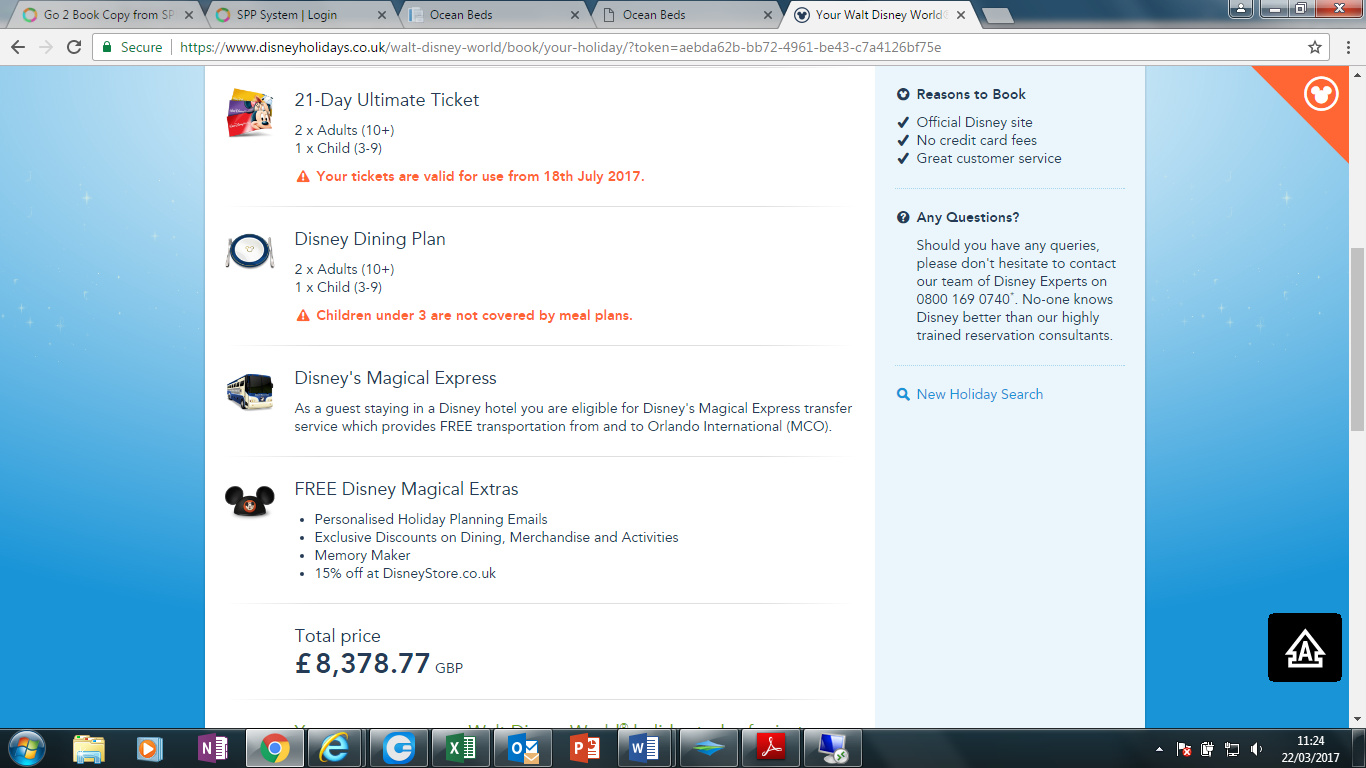Click 'No credit card fees' reason
Viewport: 1366px width, 768px height.
click(977, 140)
